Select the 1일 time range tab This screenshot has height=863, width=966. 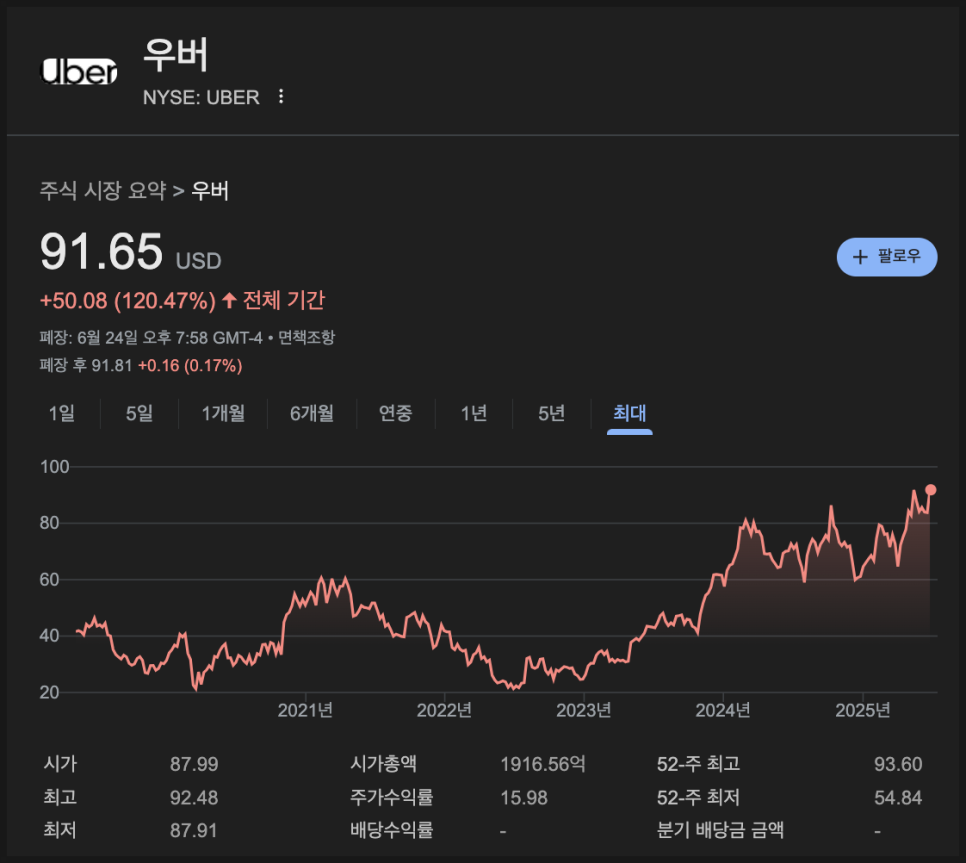(62, 413)
